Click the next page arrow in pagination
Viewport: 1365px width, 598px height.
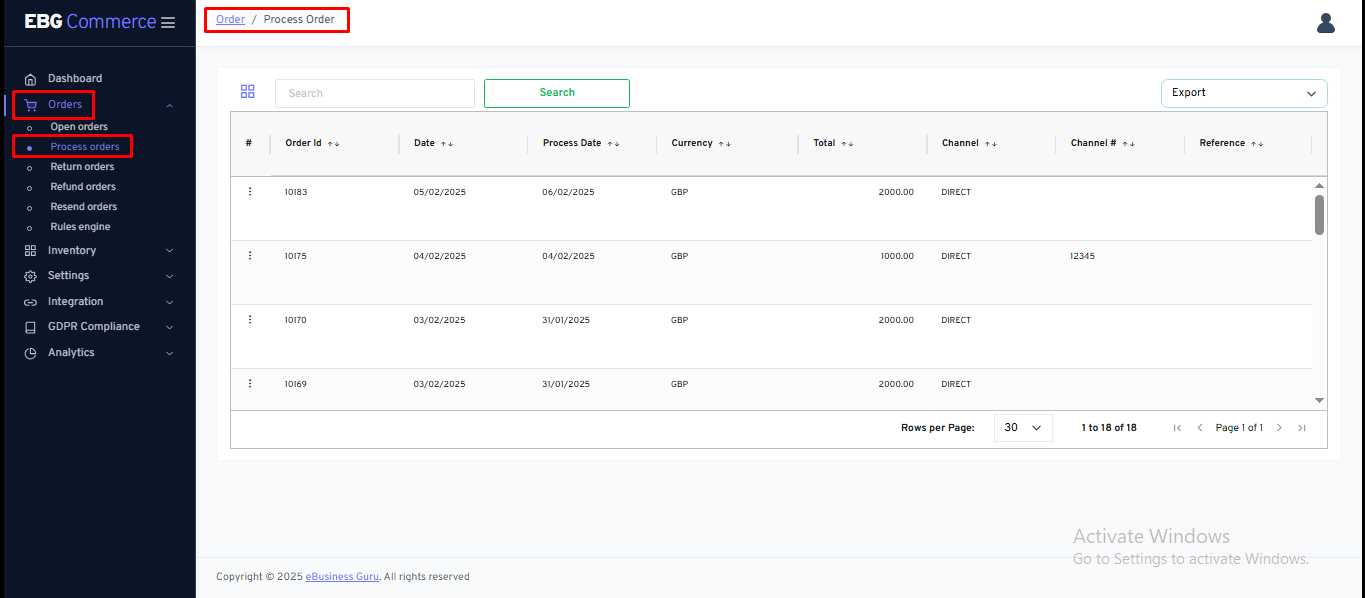point(1279,428)
